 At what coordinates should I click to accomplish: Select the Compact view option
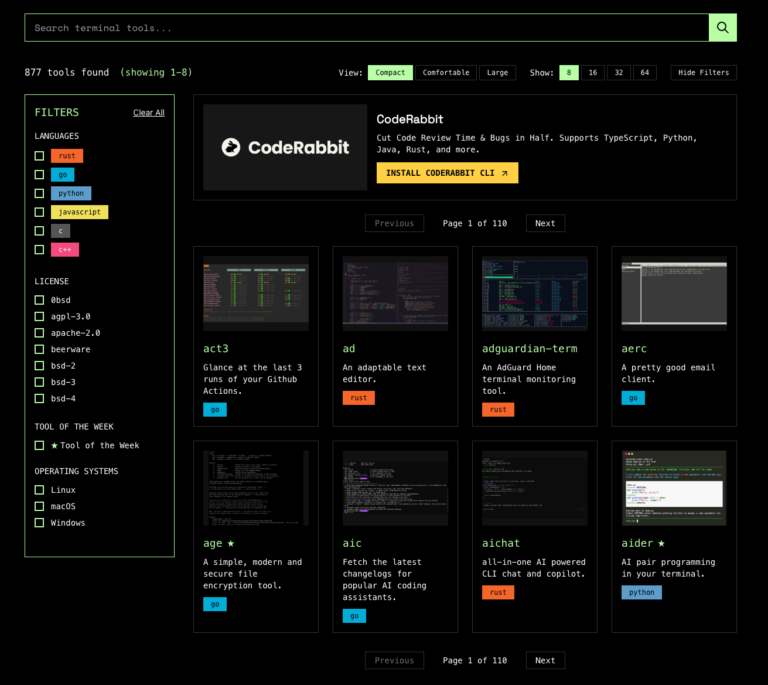(x=390, y=72)
